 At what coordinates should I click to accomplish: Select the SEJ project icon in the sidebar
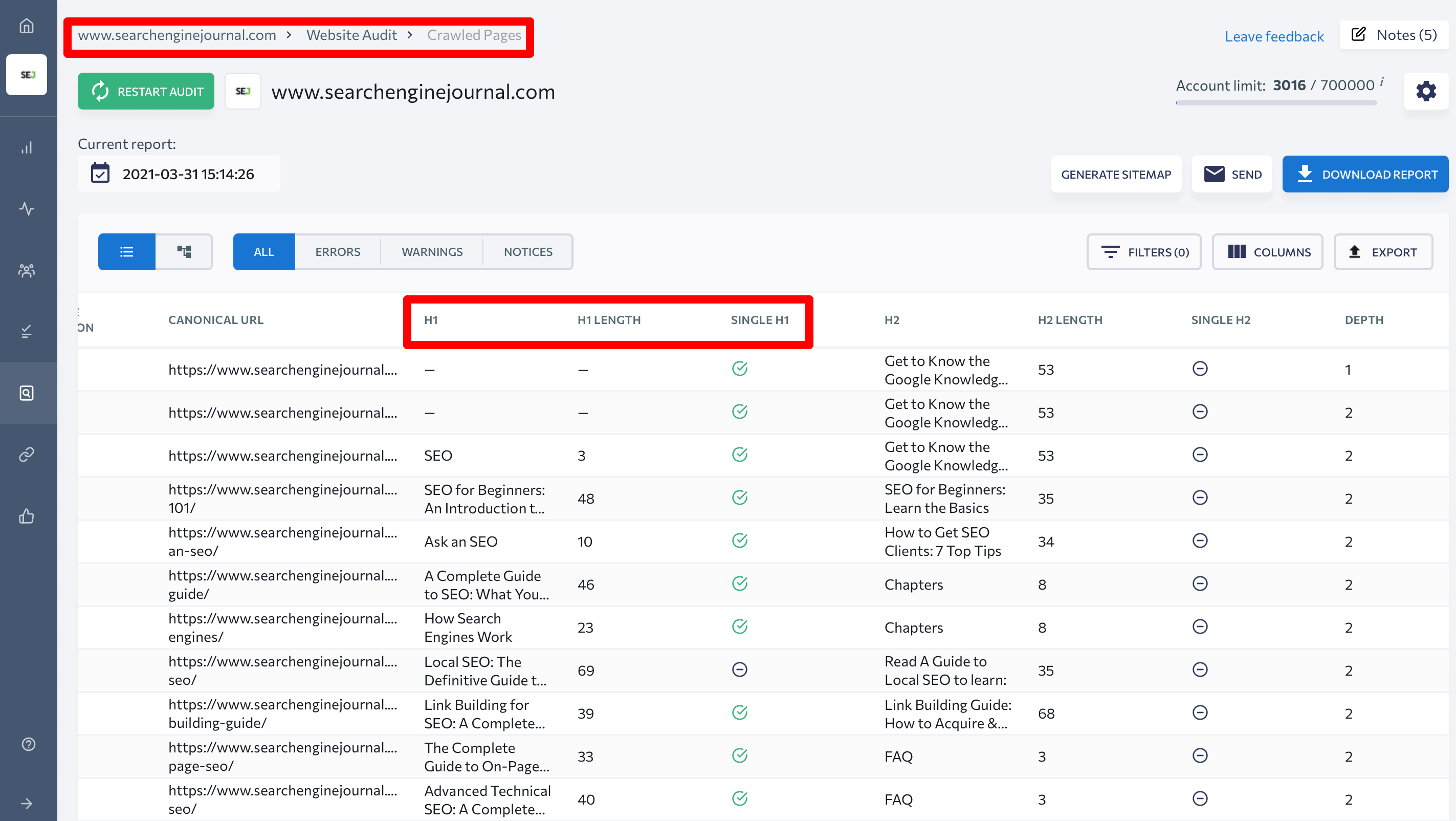pyautogui.click(x=27, y=74)
